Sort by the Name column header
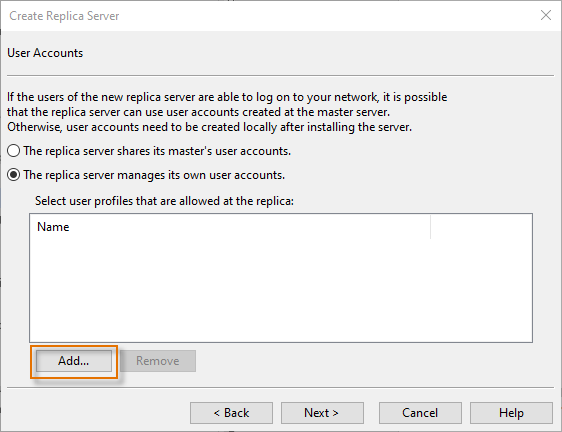 (x=230, y=227)
